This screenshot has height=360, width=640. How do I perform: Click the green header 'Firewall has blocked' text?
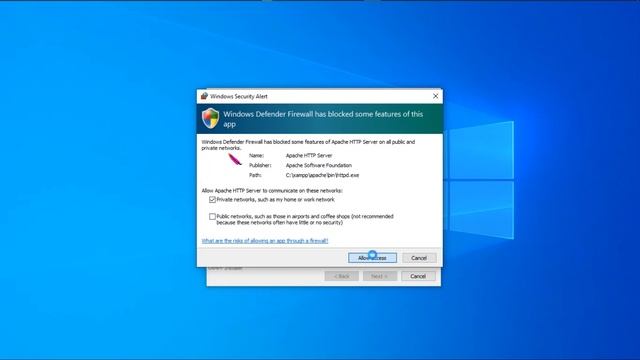323,119
